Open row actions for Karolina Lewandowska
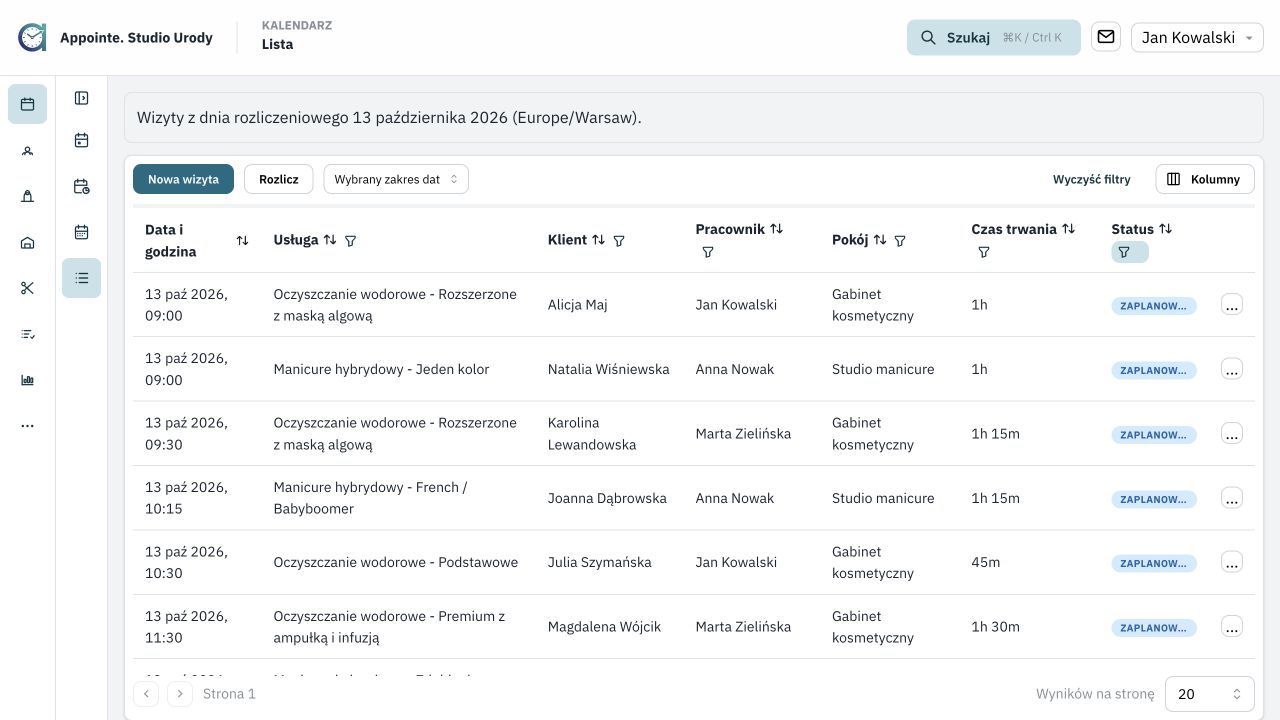Viewport: 1280px width, 720px height. [x=1232, y=434]
